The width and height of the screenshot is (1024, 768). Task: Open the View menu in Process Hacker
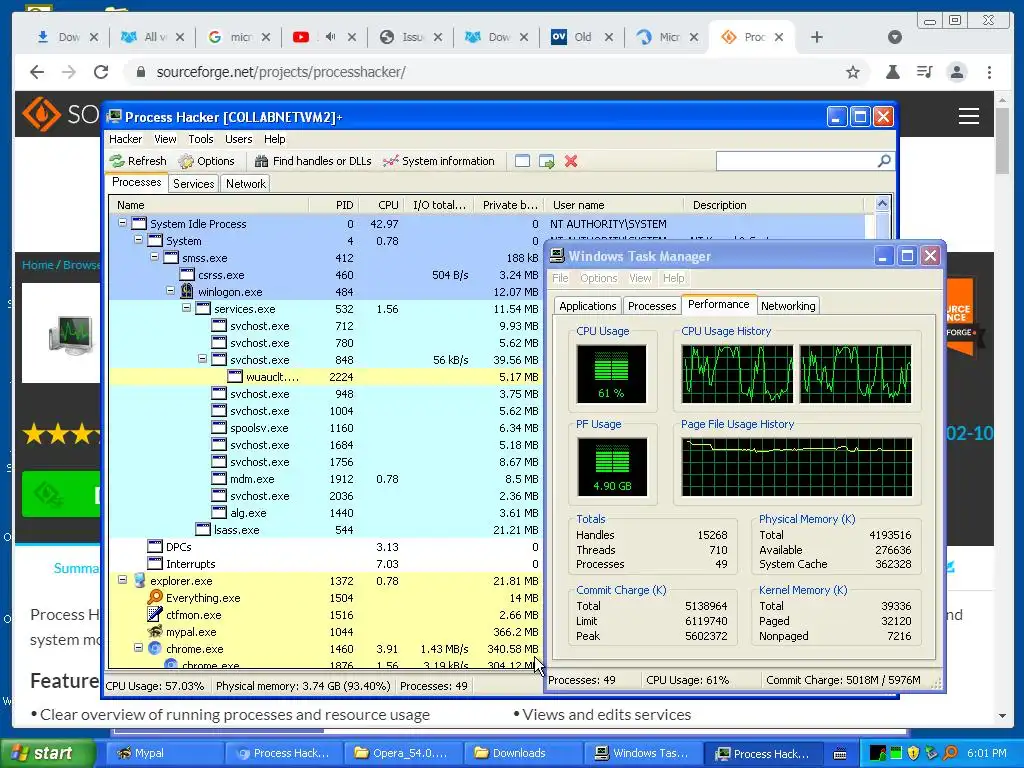[x=165, y=139]
